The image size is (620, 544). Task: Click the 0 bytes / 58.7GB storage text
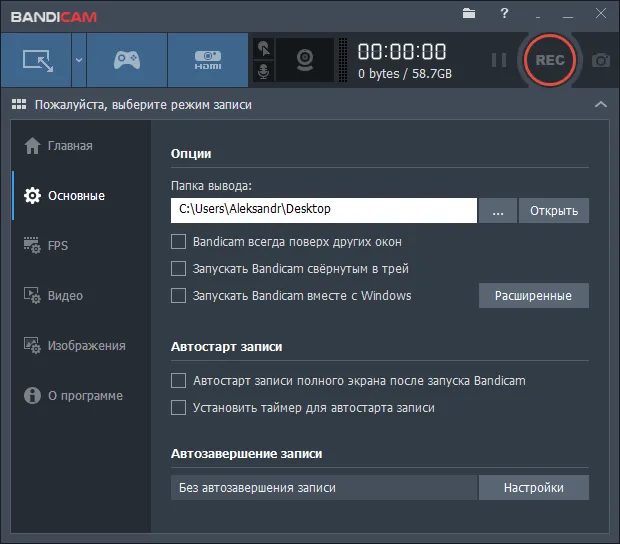(x=405, y=74)
